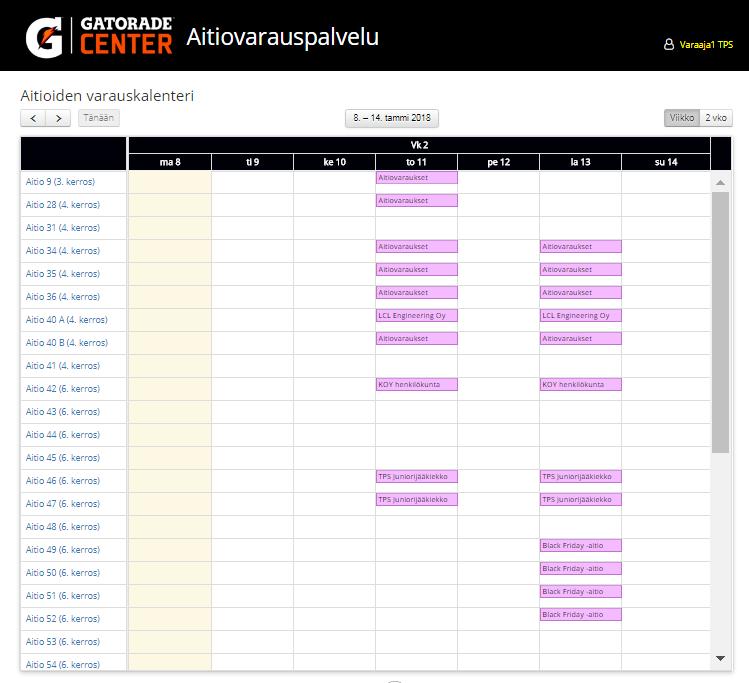Viewport: 749px width, 683px height.
Task: Open Aitio 49 Black Friday -aitio booking
Action: (x=580, y=545)
